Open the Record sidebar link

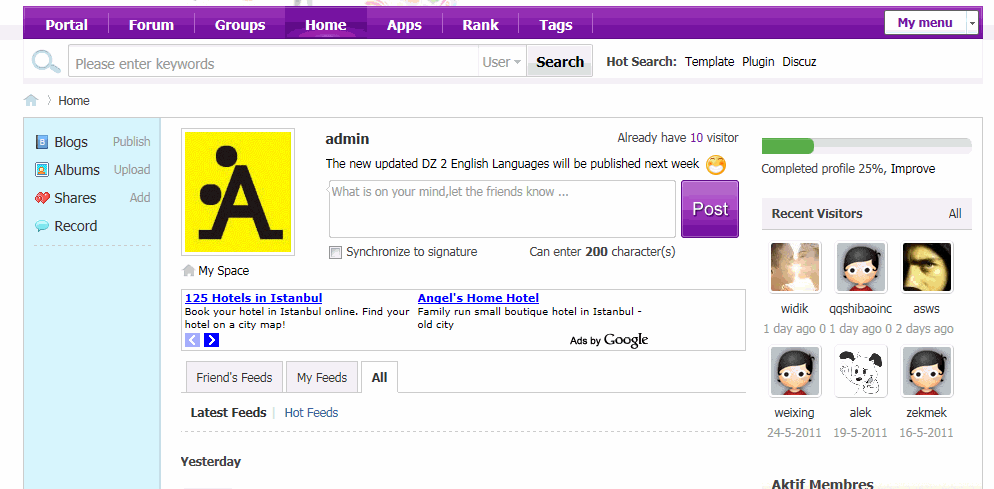(76, 226)
